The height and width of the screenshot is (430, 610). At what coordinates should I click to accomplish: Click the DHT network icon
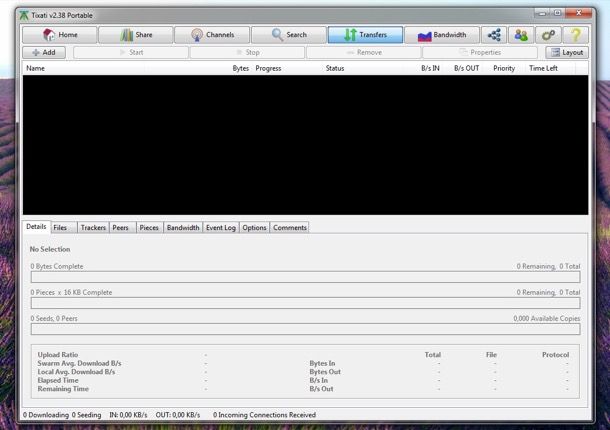494,35
